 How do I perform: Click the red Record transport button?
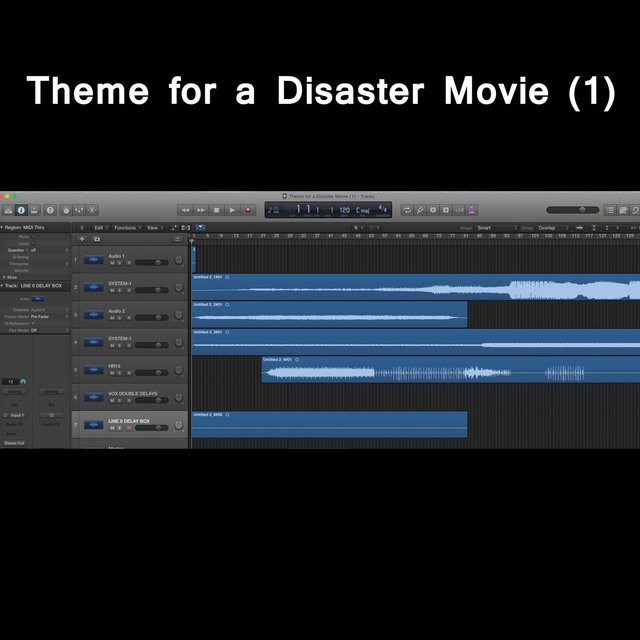248,210
